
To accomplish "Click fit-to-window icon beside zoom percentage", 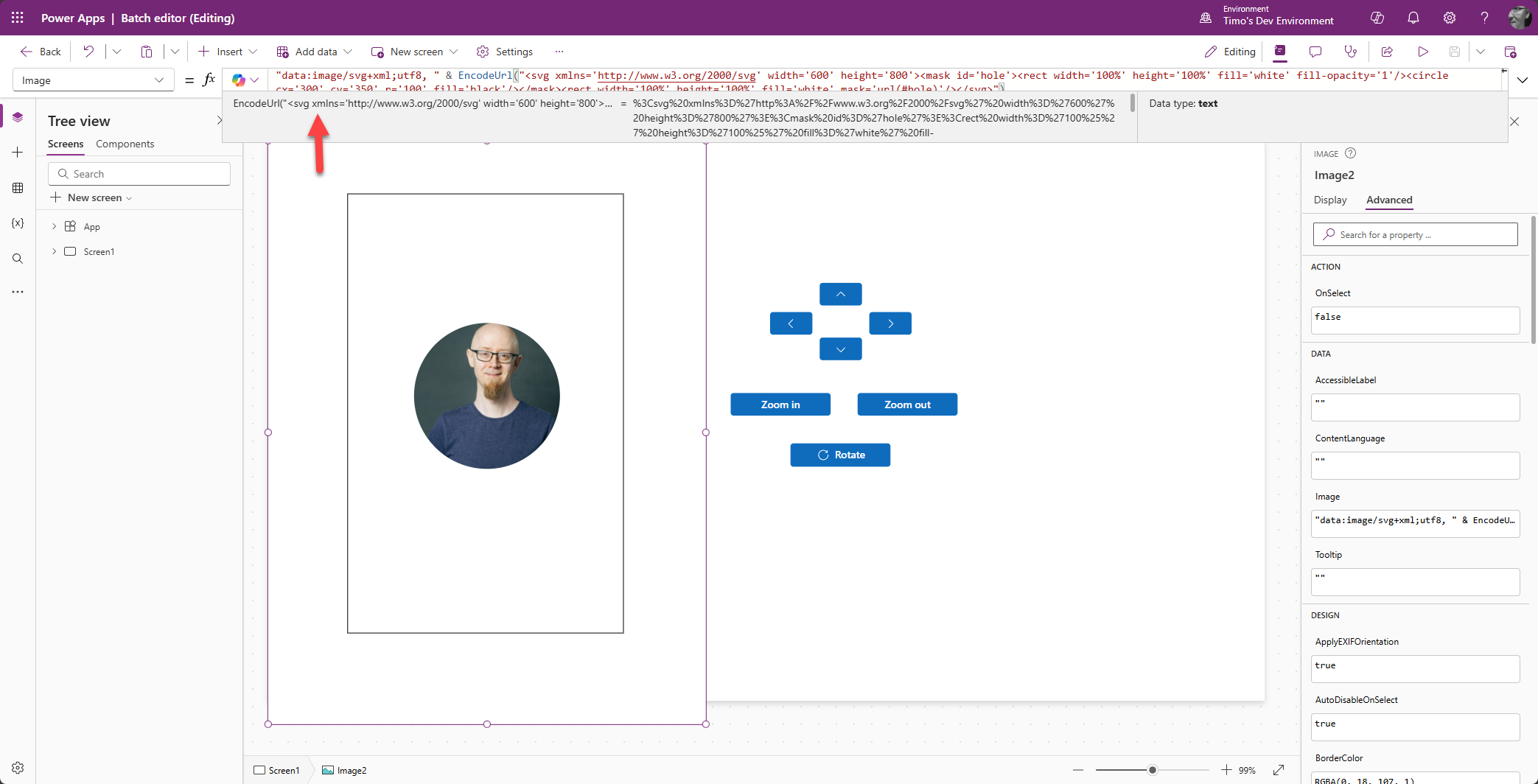I will click(1279, 770).
